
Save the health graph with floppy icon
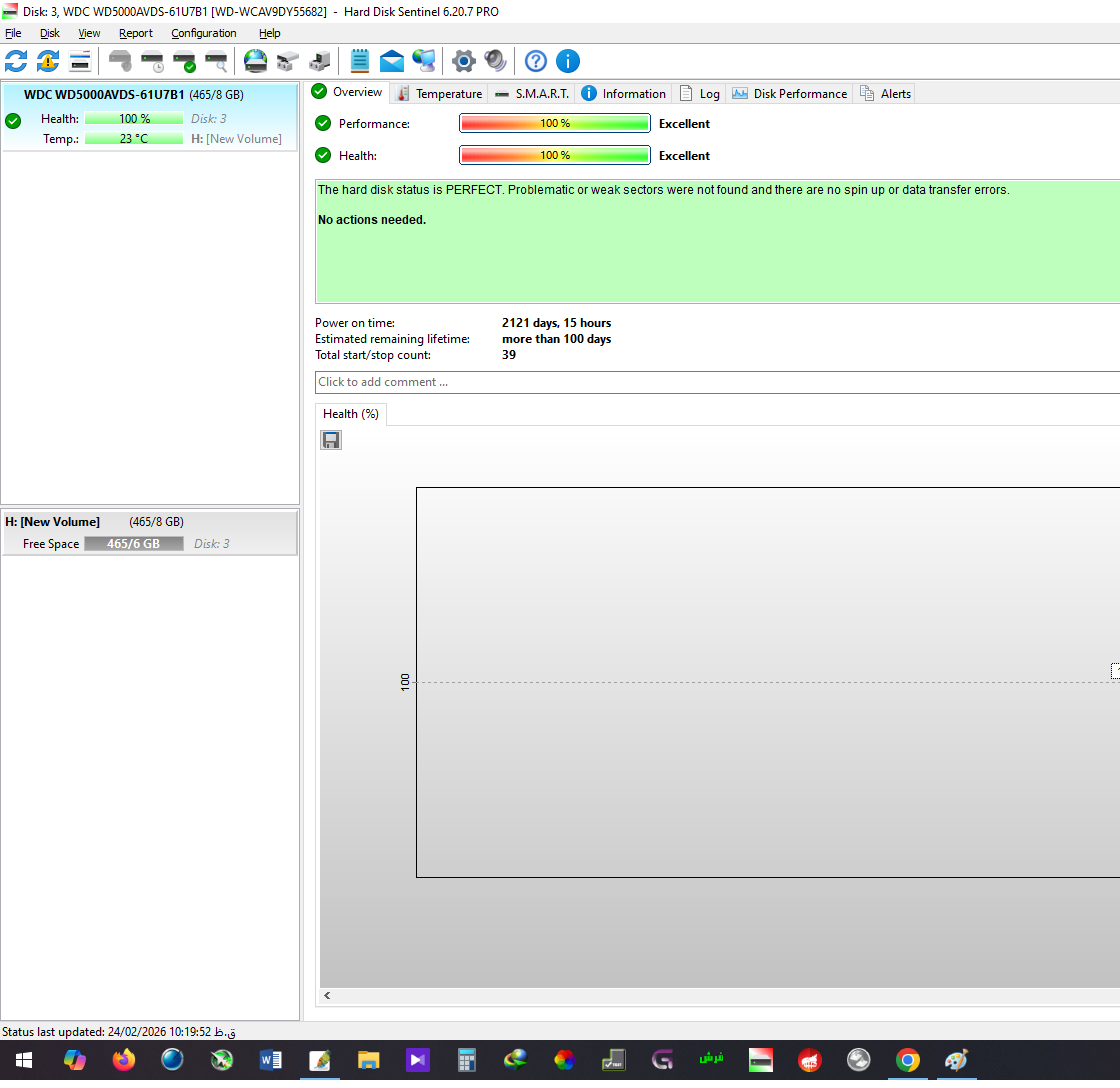331,440
